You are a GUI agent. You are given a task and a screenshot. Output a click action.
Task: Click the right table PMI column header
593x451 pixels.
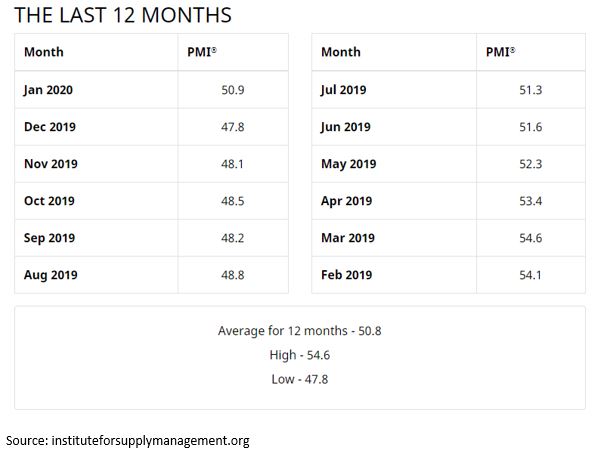pos(500,52)
